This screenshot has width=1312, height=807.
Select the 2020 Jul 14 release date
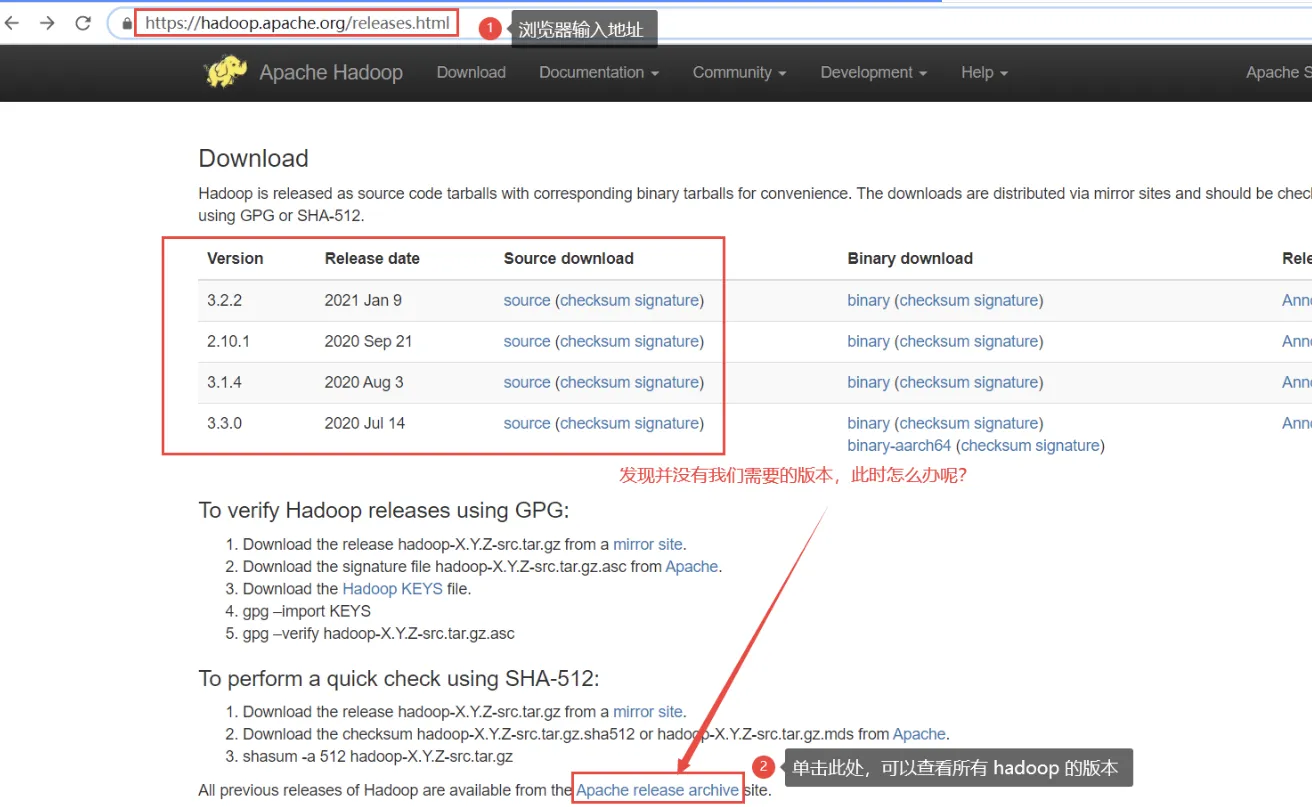pyautogui.click(x=365, y=423)
